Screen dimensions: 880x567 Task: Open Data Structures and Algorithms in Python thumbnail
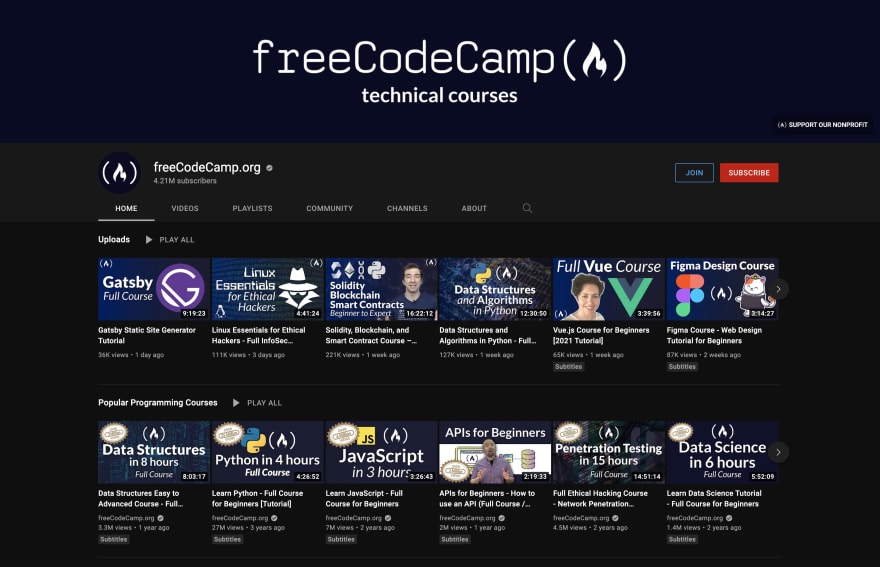point(495,289)
